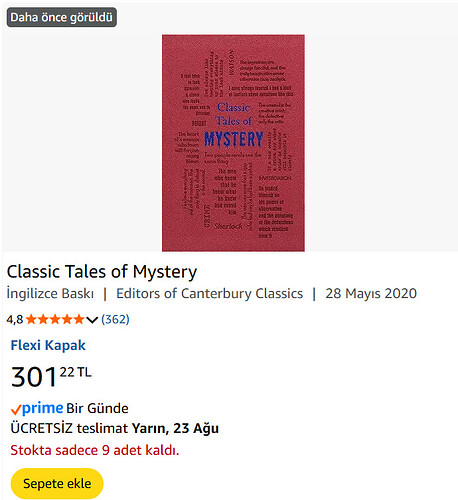Click the orange Prime checkmark icon
Image resolution: width=458 pixels, height=500 pixels.
click(x=16, y=409)
